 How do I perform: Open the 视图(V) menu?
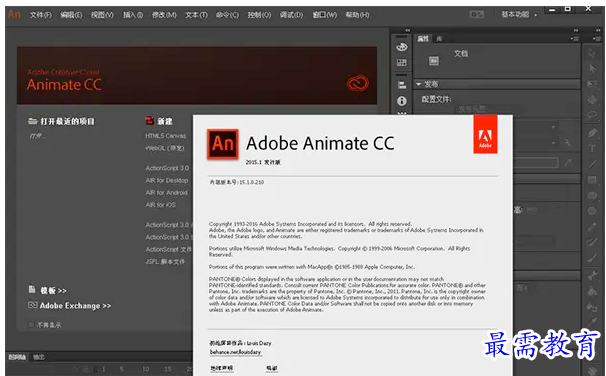[102, 15]
